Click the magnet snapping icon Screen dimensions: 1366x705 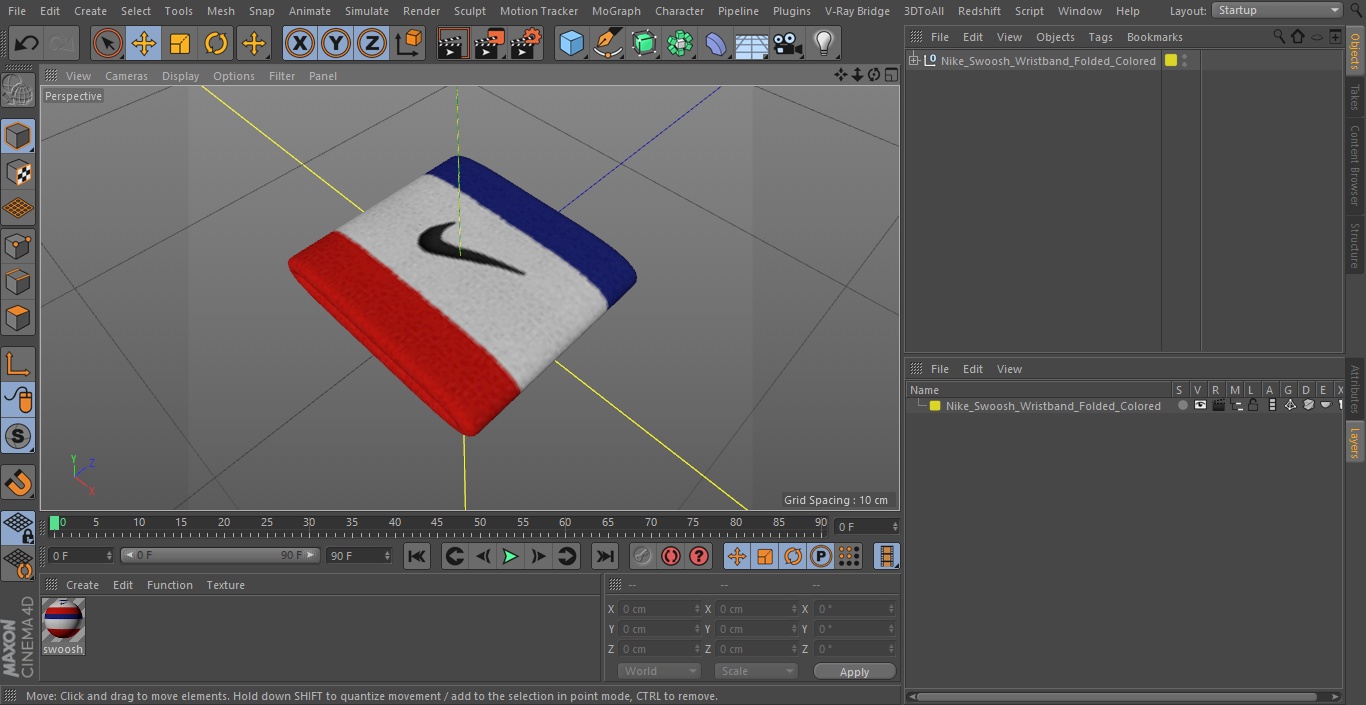coord(19,483)
